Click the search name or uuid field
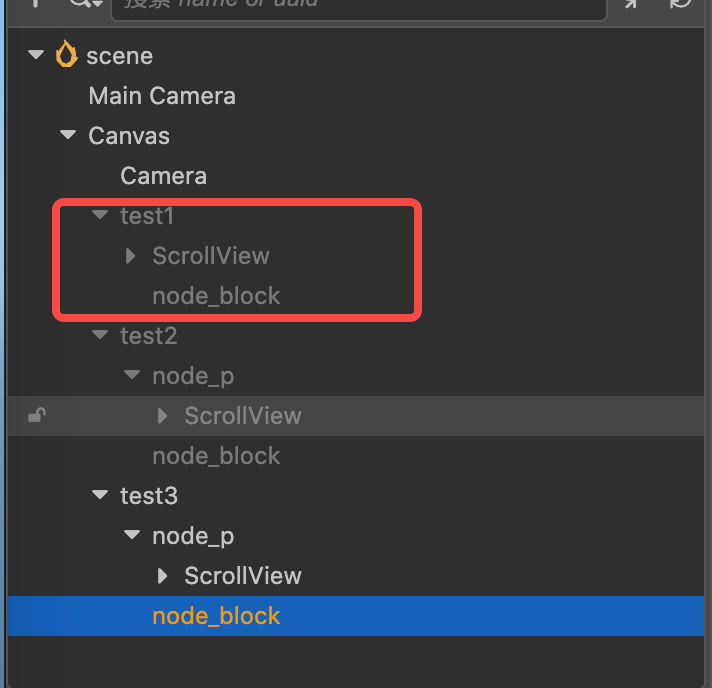Viewport: 712px width, 688px height. pos(358,6)
